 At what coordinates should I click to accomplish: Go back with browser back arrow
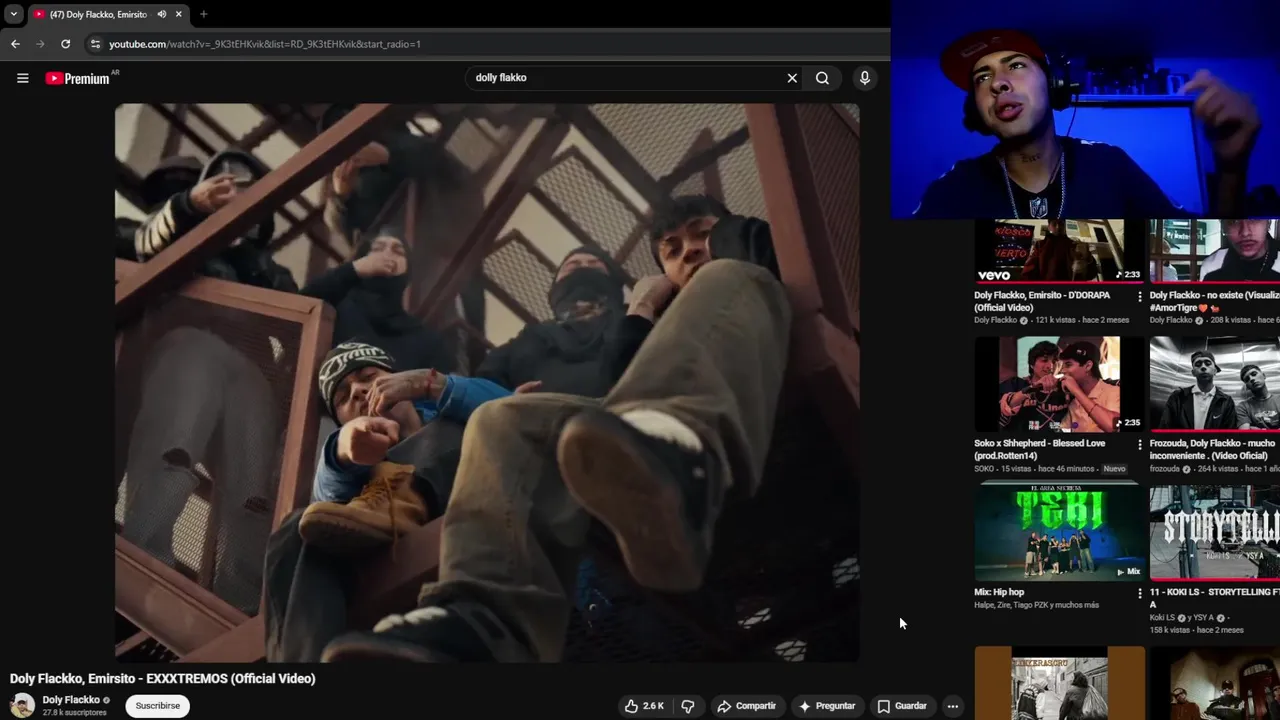pyautogui.click(x=15, y=44)
